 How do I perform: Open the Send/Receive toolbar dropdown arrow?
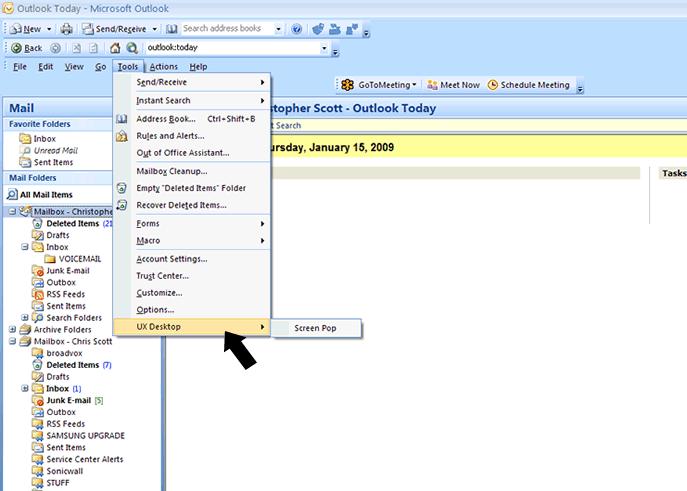tap(155, 29)
